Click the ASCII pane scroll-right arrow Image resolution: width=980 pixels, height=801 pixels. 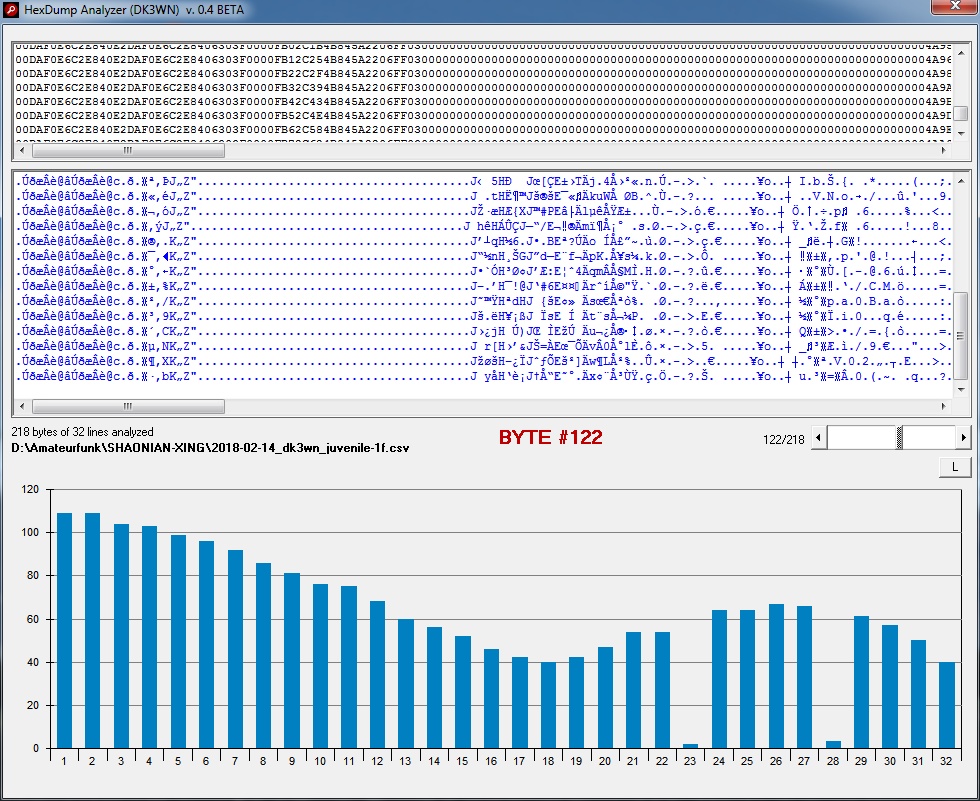click(x=944, y=406)
